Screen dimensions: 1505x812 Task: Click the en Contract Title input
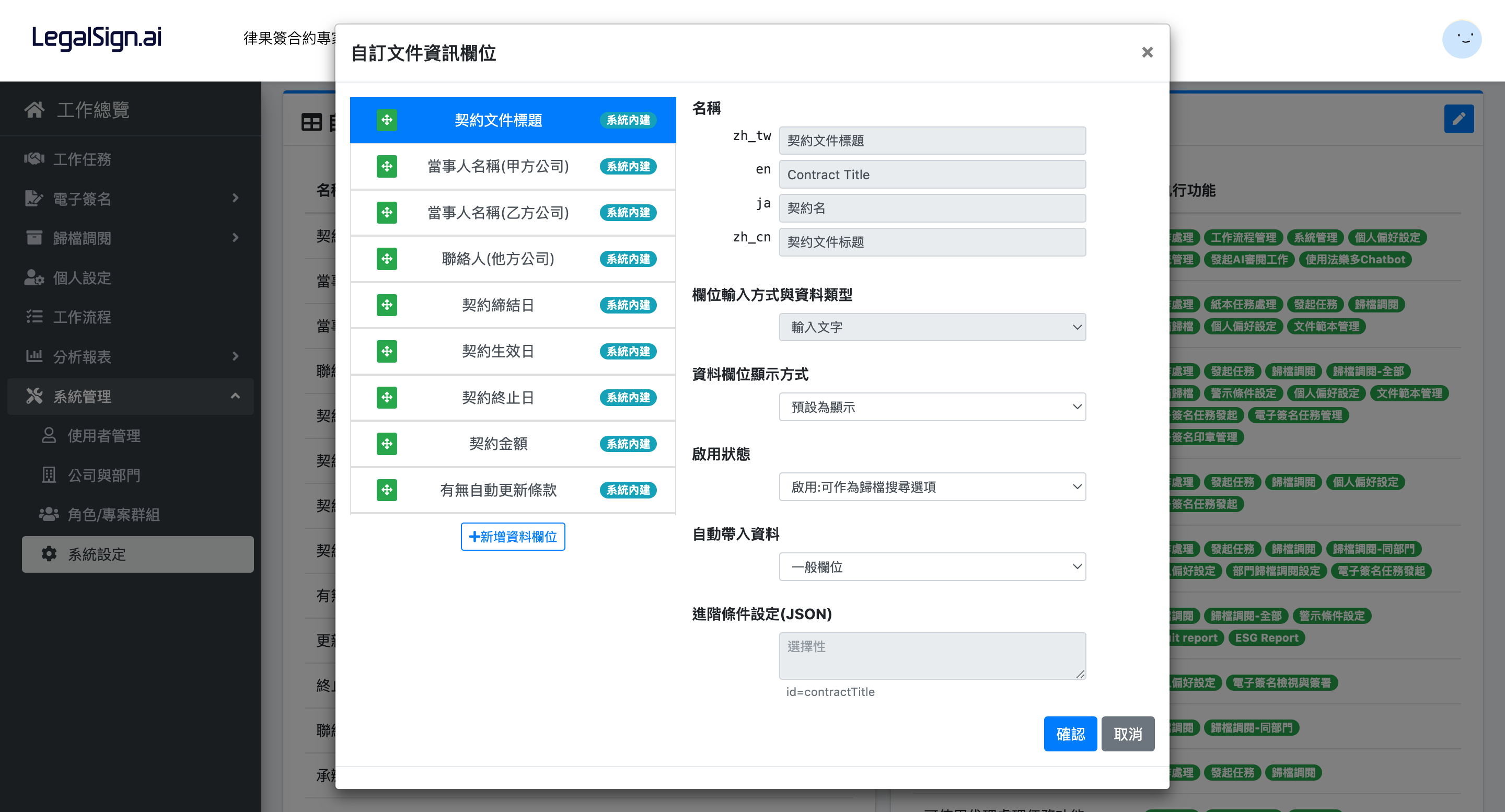pyautogui.click(x=932, y=175)
